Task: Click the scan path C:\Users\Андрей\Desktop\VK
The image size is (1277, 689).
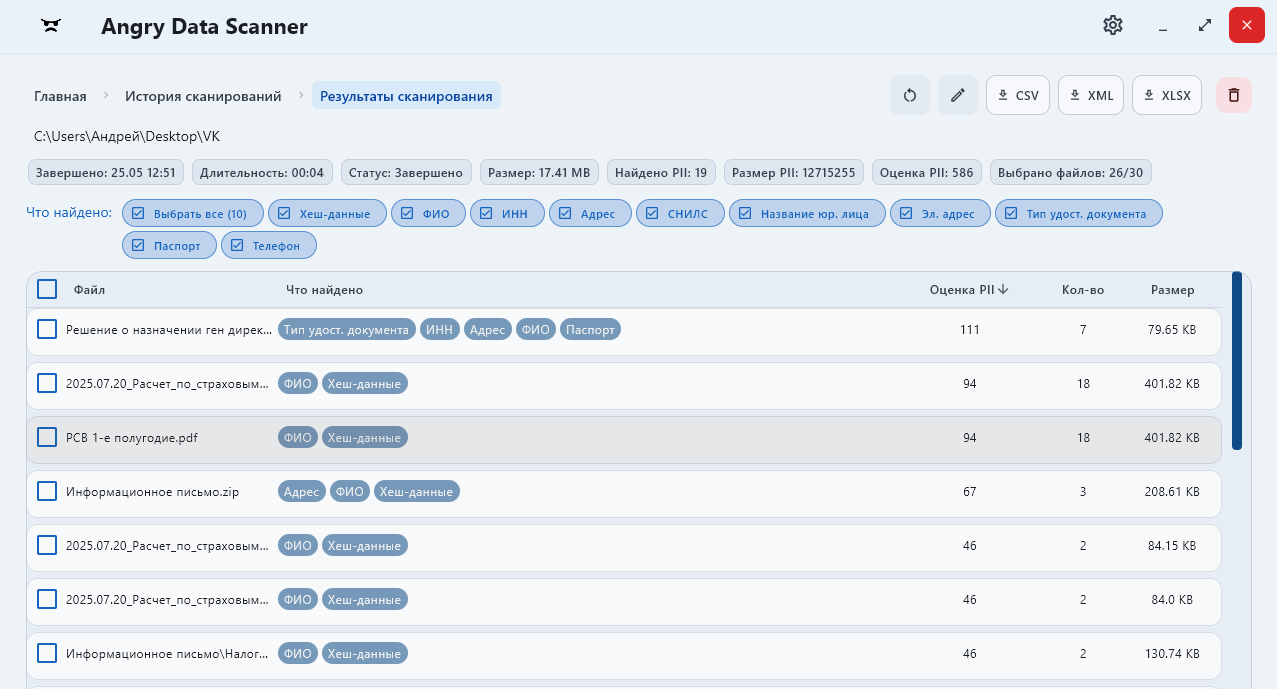Action: [x=127, y=135]
